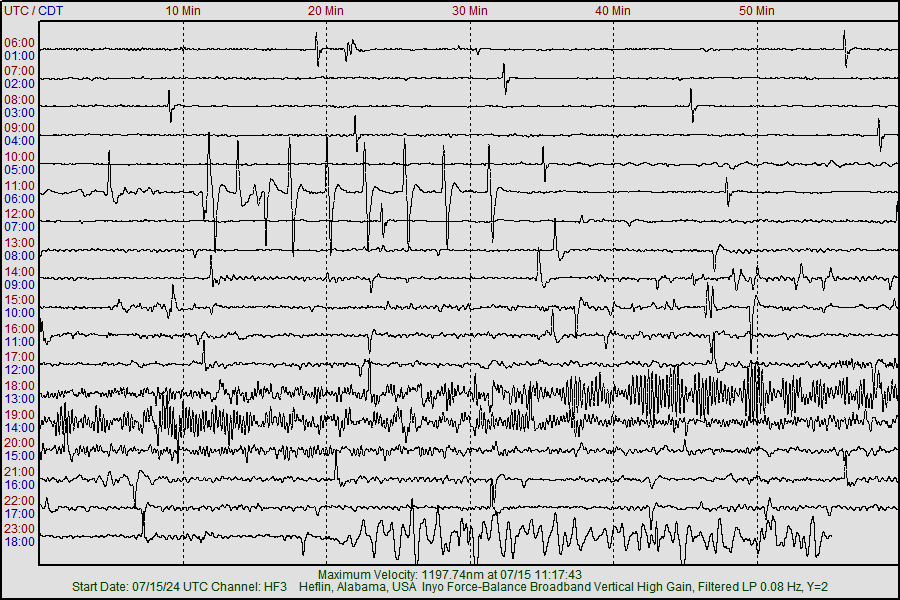Click the '20 Min' time axis label

(326, 10)
